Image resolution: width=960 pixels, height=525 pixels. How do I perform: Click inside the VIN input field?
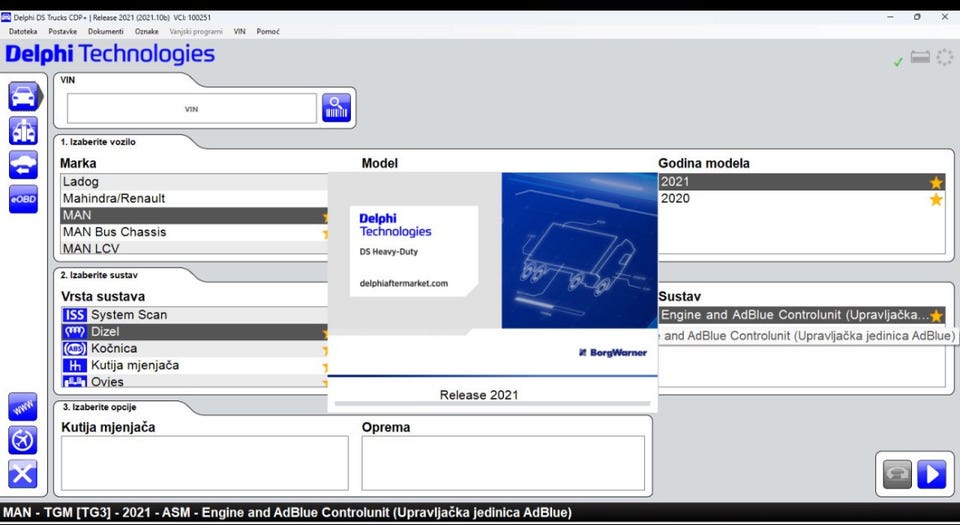pyautogui.click(x=191, y=108)
